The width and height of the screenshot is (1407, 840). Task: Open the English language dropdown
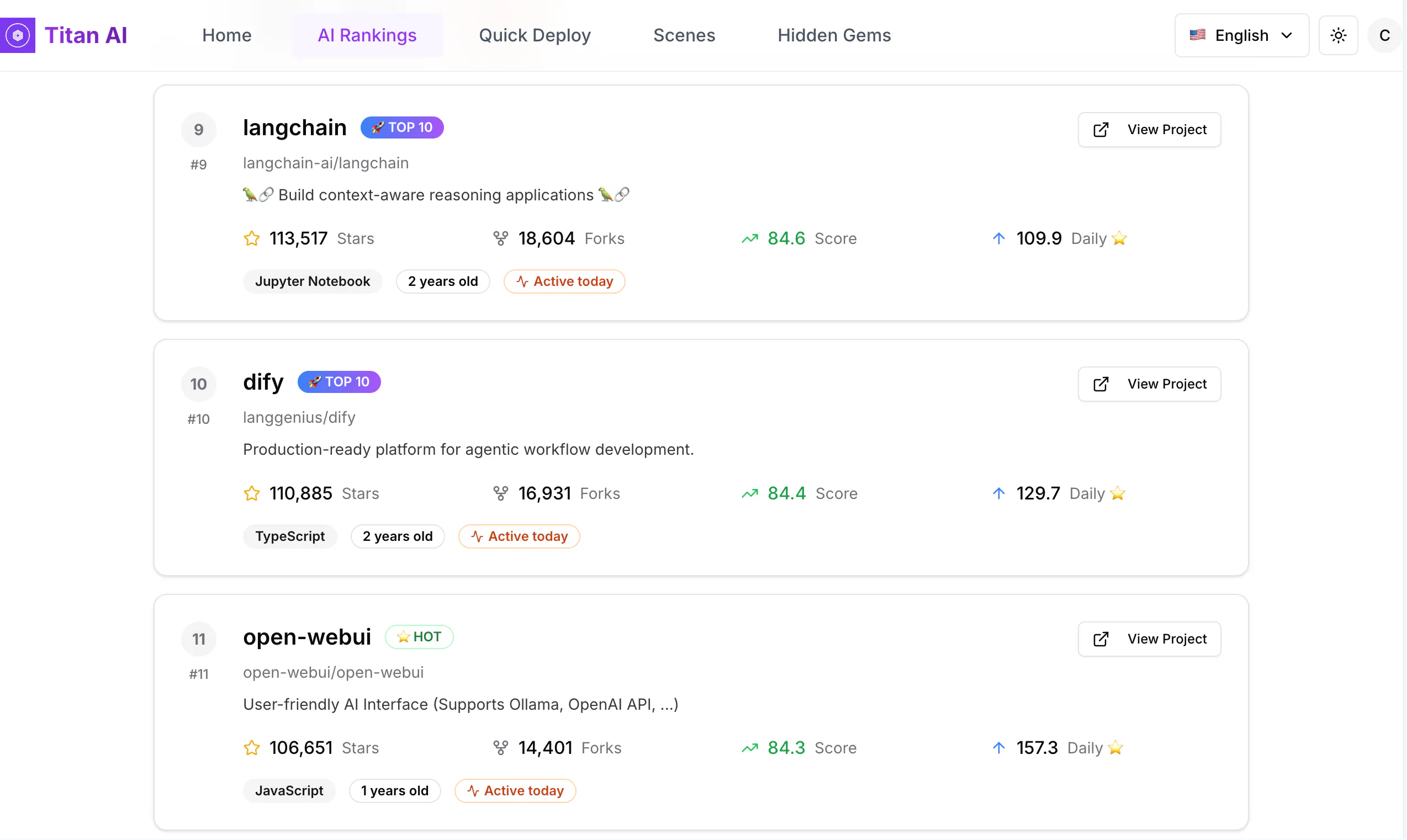(1242, 35)
